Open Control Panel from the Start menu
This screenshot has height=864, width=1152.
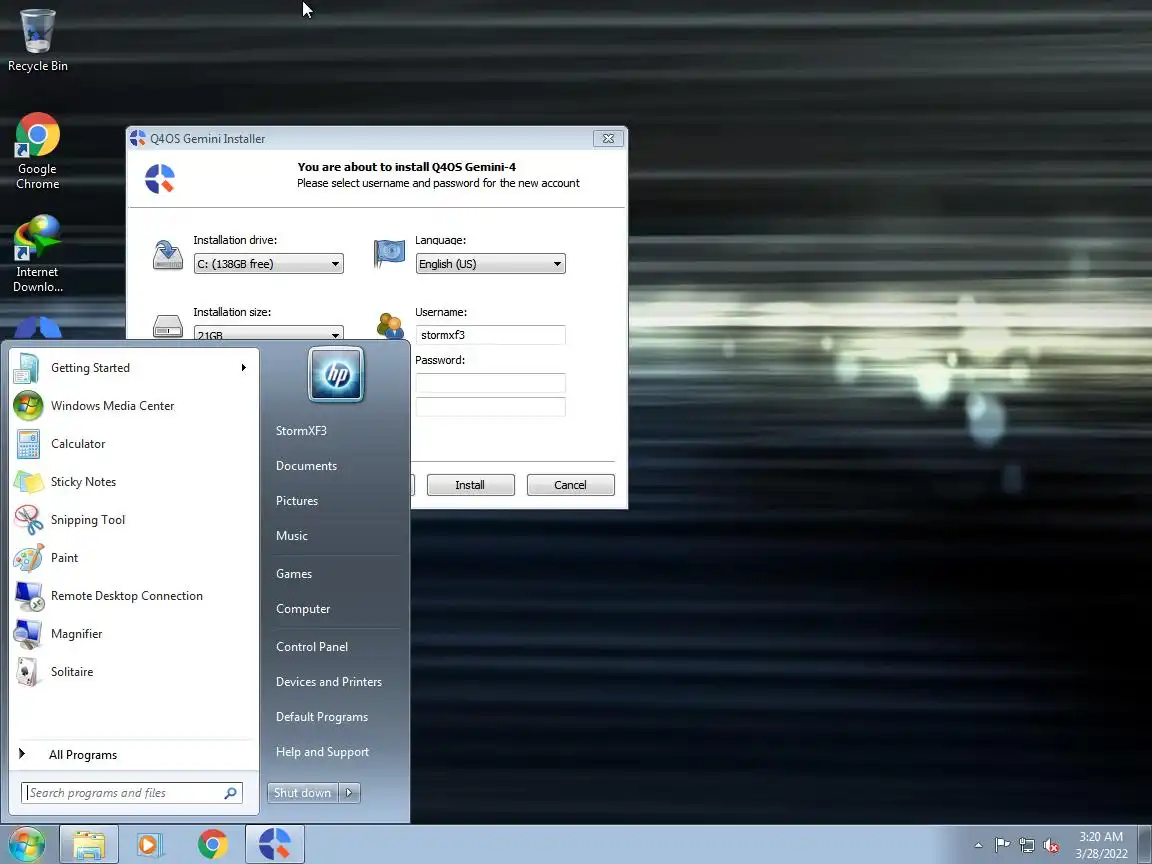tap(312, 647)
